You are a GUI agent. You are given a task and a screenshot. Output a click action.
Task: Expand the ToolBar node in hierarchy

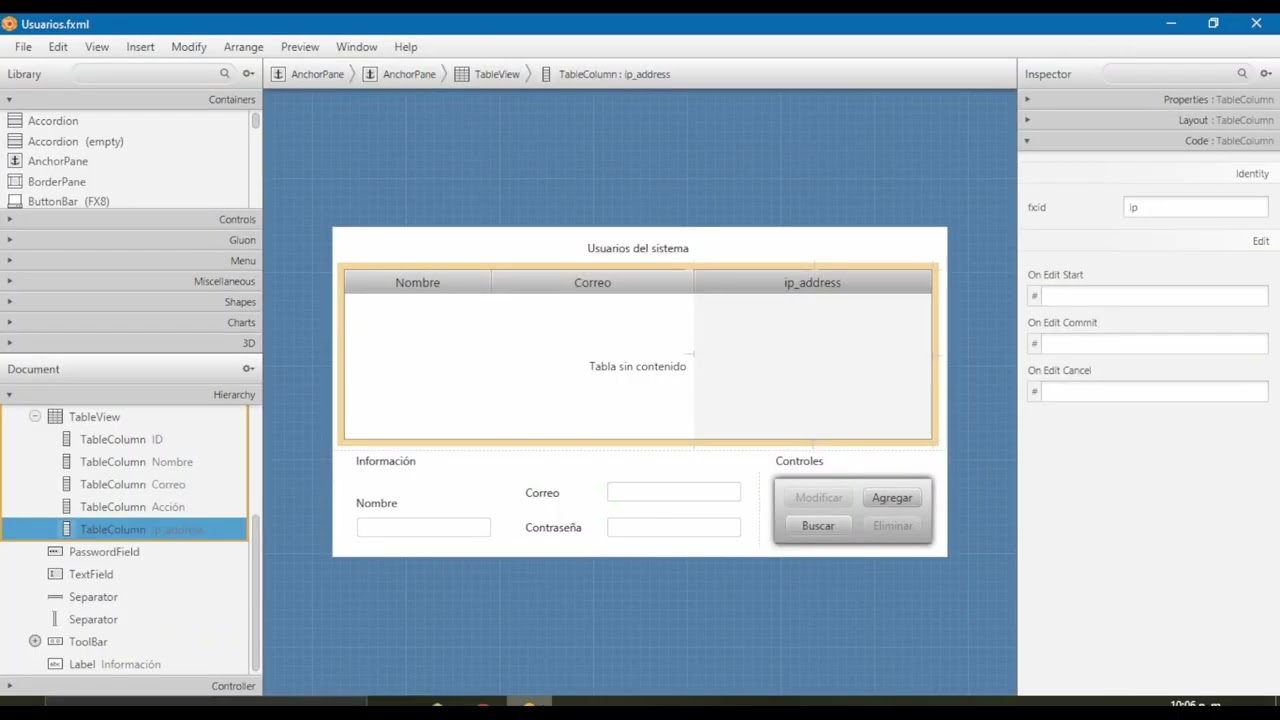click(x=35, y=641)
